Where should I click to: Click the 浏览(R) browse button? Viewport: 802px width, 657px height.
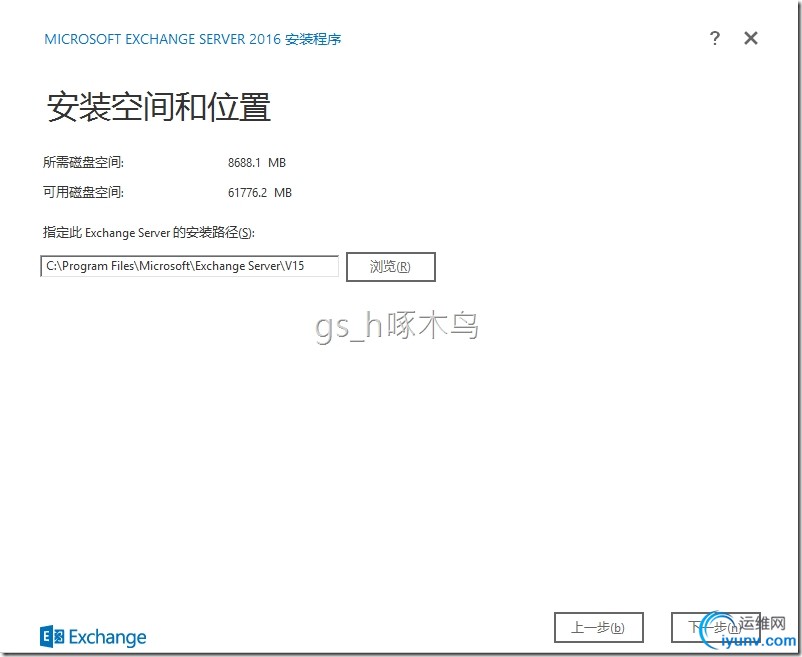click(391, 266)
